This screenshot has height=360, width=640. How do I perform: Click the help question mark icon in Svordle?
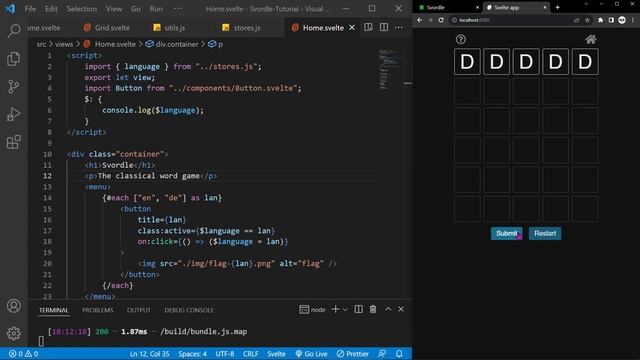click(461, 39)
